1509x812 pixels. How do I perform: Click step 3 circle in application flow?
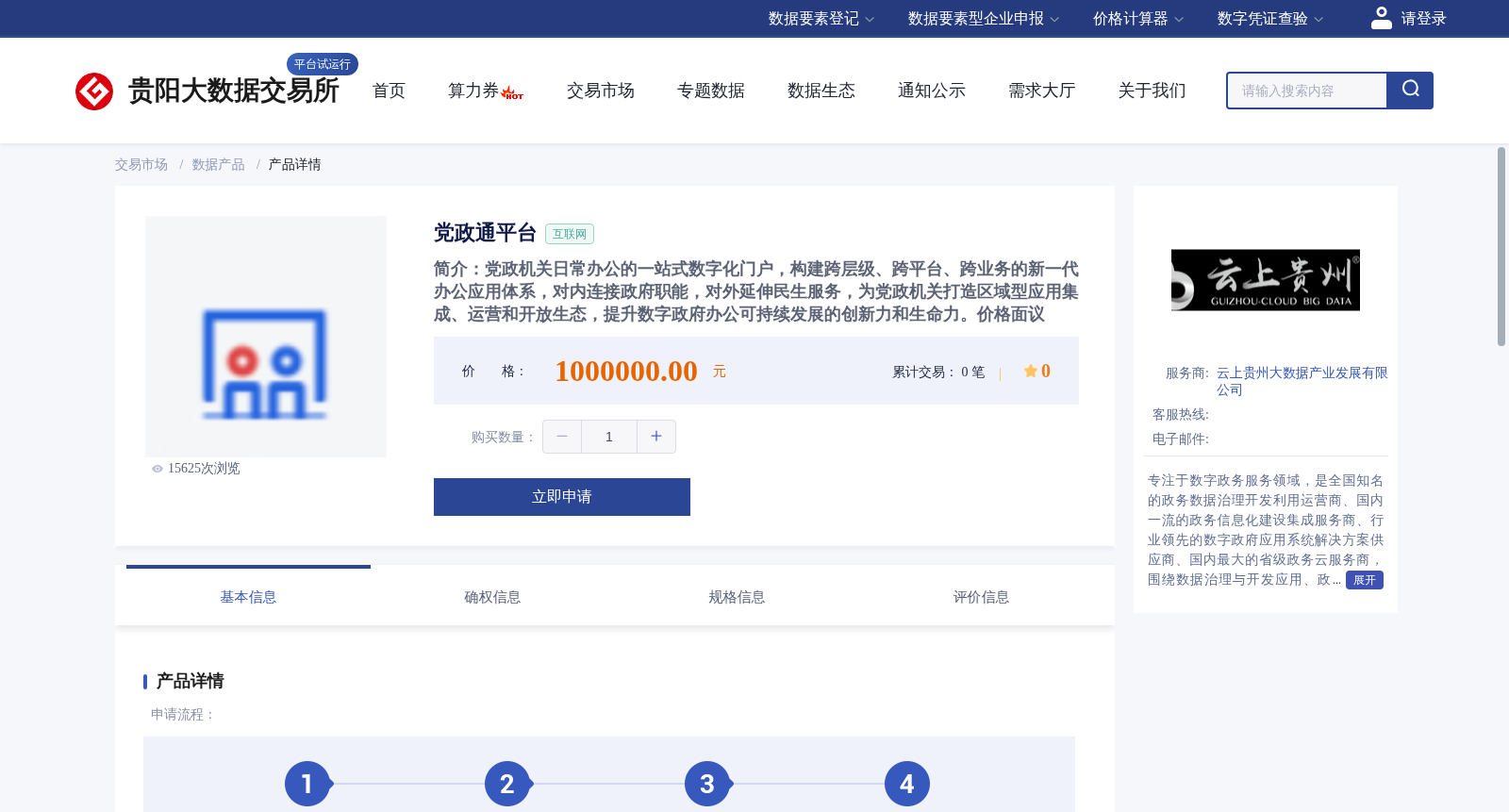pos(707,784)
